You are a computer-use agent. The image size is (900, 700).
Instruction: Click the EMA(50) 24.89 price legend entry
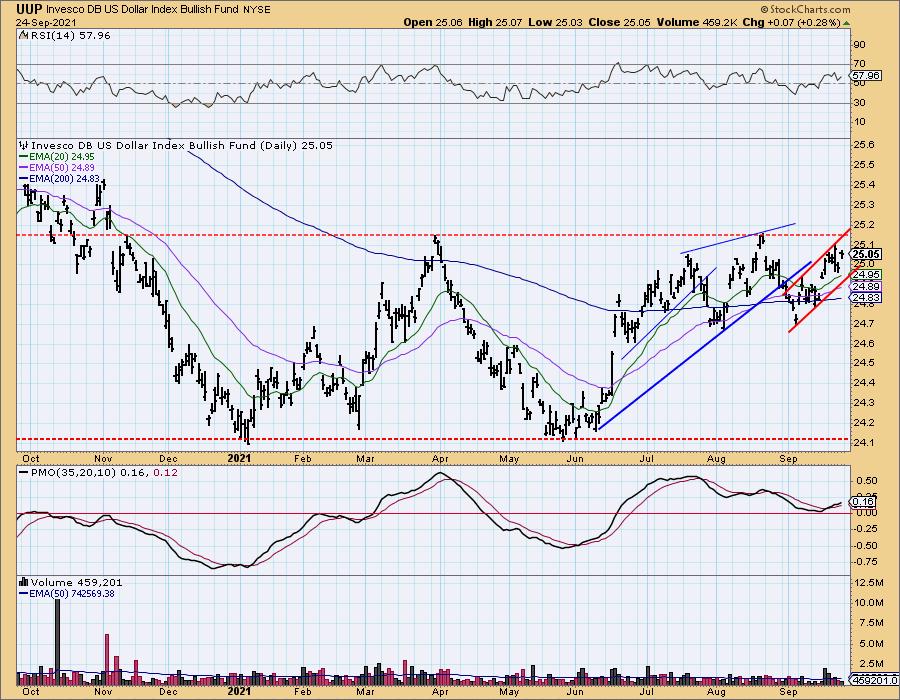[x=57, y=168]
